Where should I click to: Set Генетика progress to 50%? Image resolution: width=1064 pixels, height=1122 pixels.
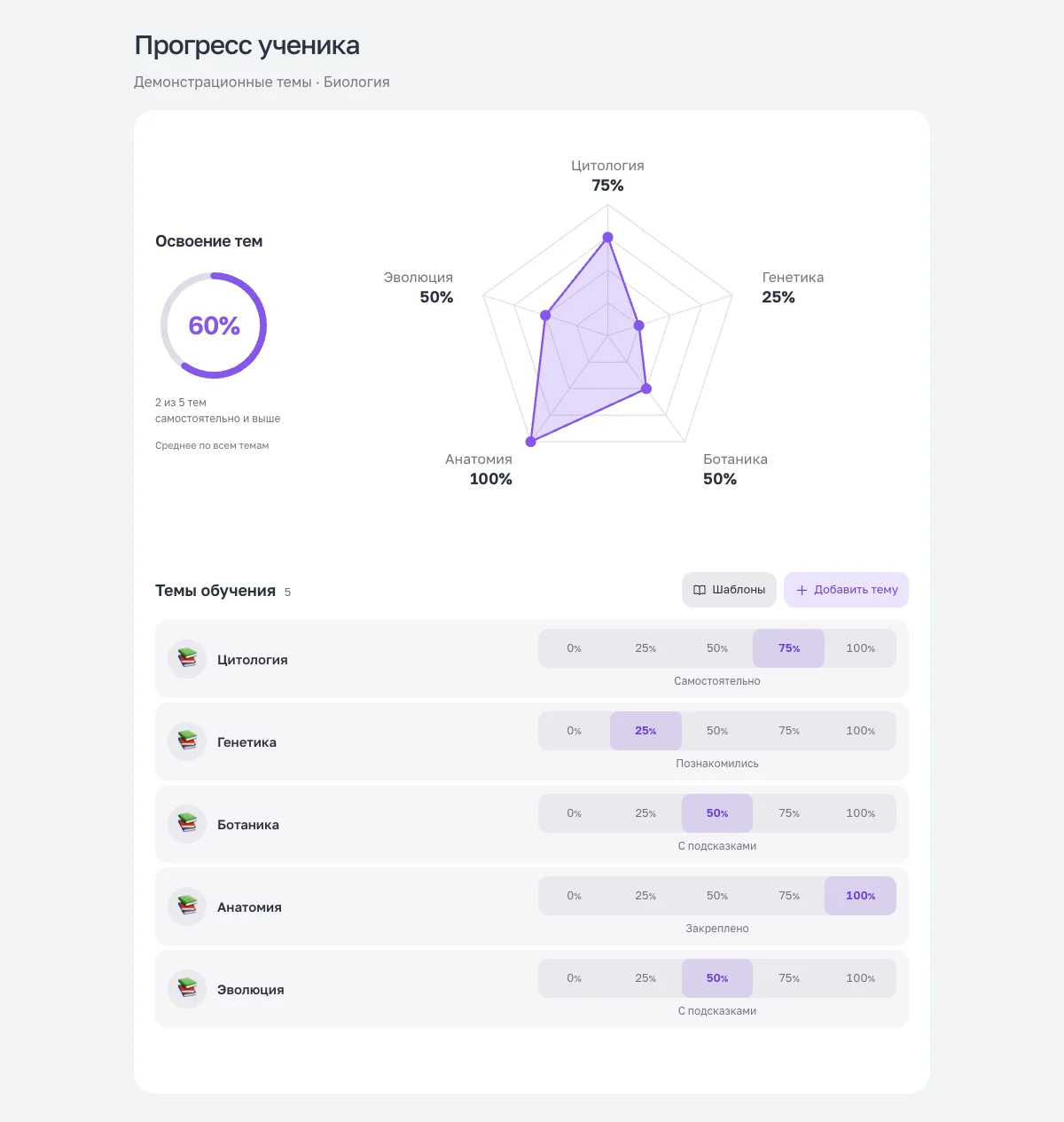(717, 731)
